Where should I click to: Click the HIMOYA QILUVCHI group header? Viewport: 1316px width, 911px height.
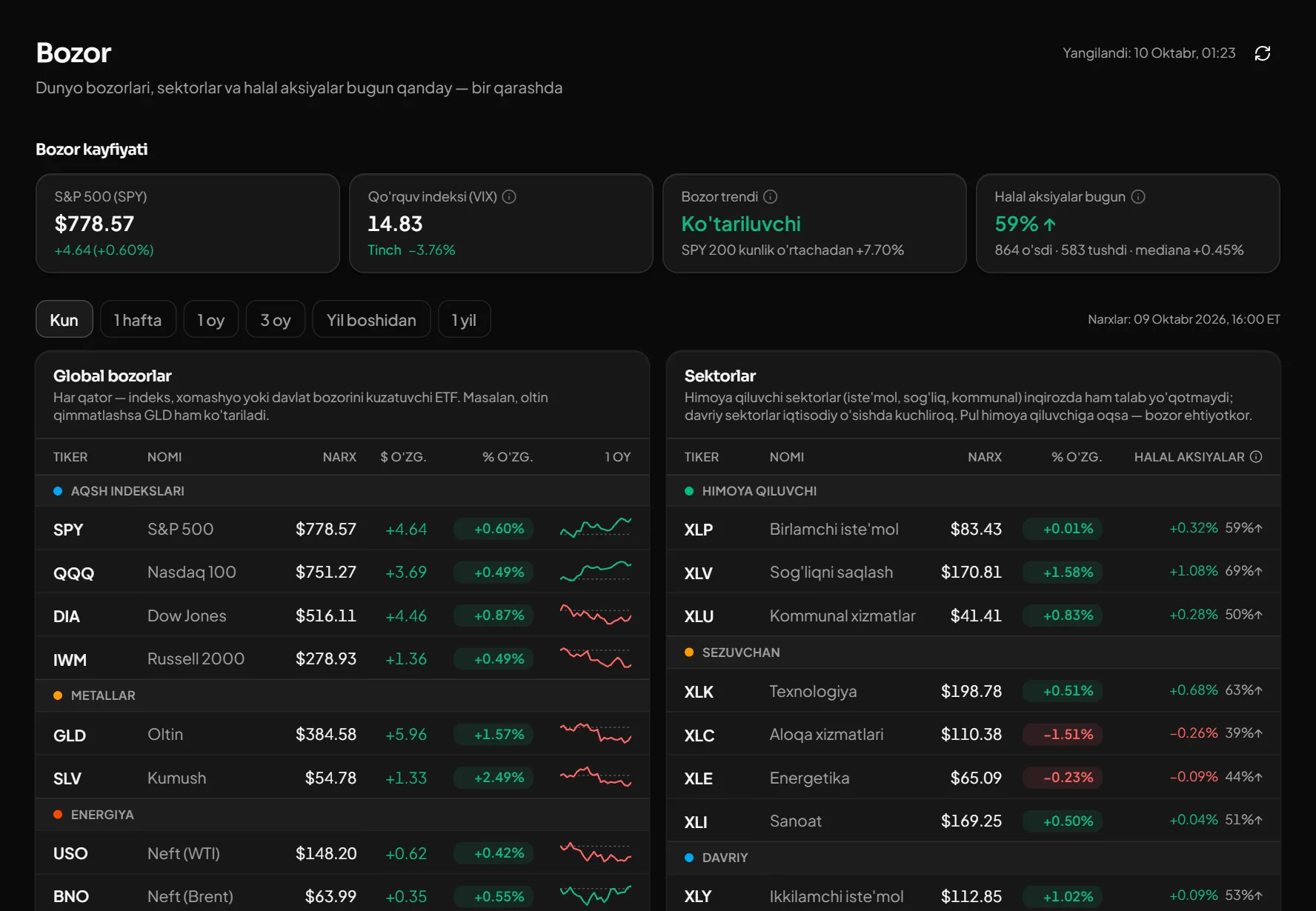974,491
